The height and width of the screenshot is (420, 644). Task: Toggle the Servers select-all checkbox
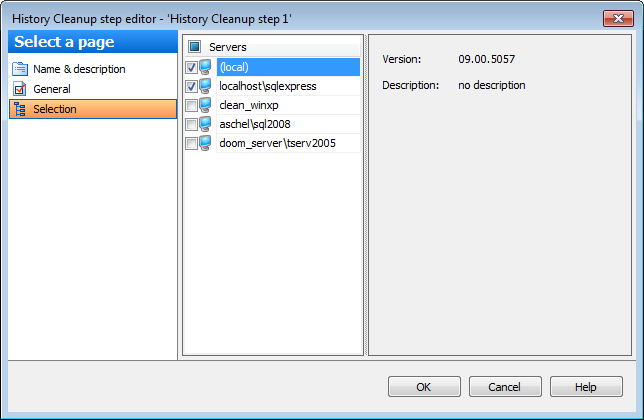click(x=194, y=47)
